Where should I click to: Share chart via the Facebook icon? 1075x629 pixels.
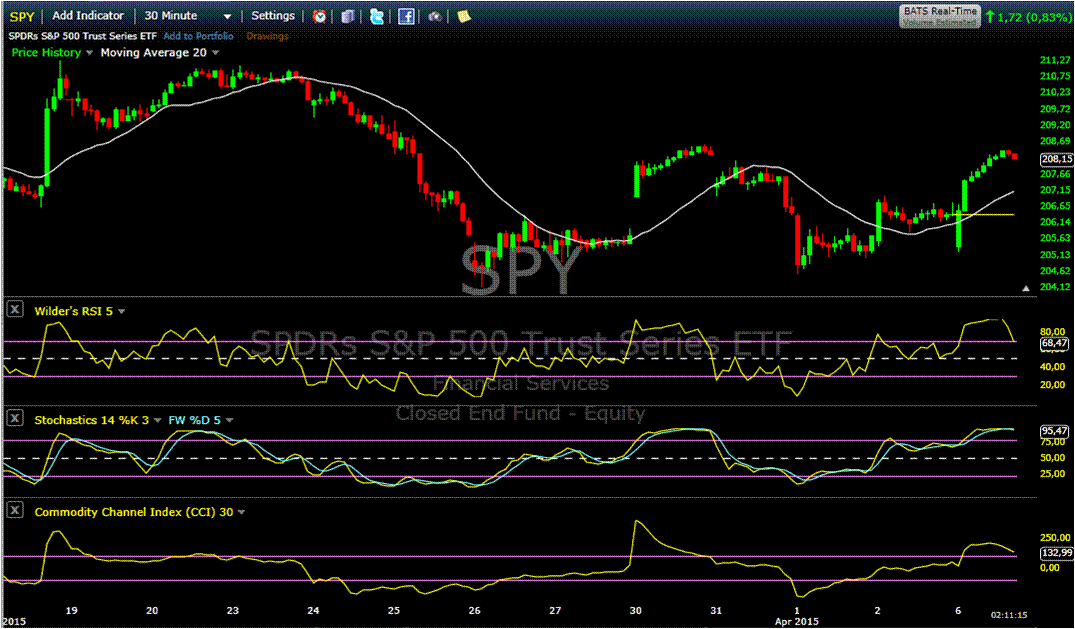pos(406,16)
